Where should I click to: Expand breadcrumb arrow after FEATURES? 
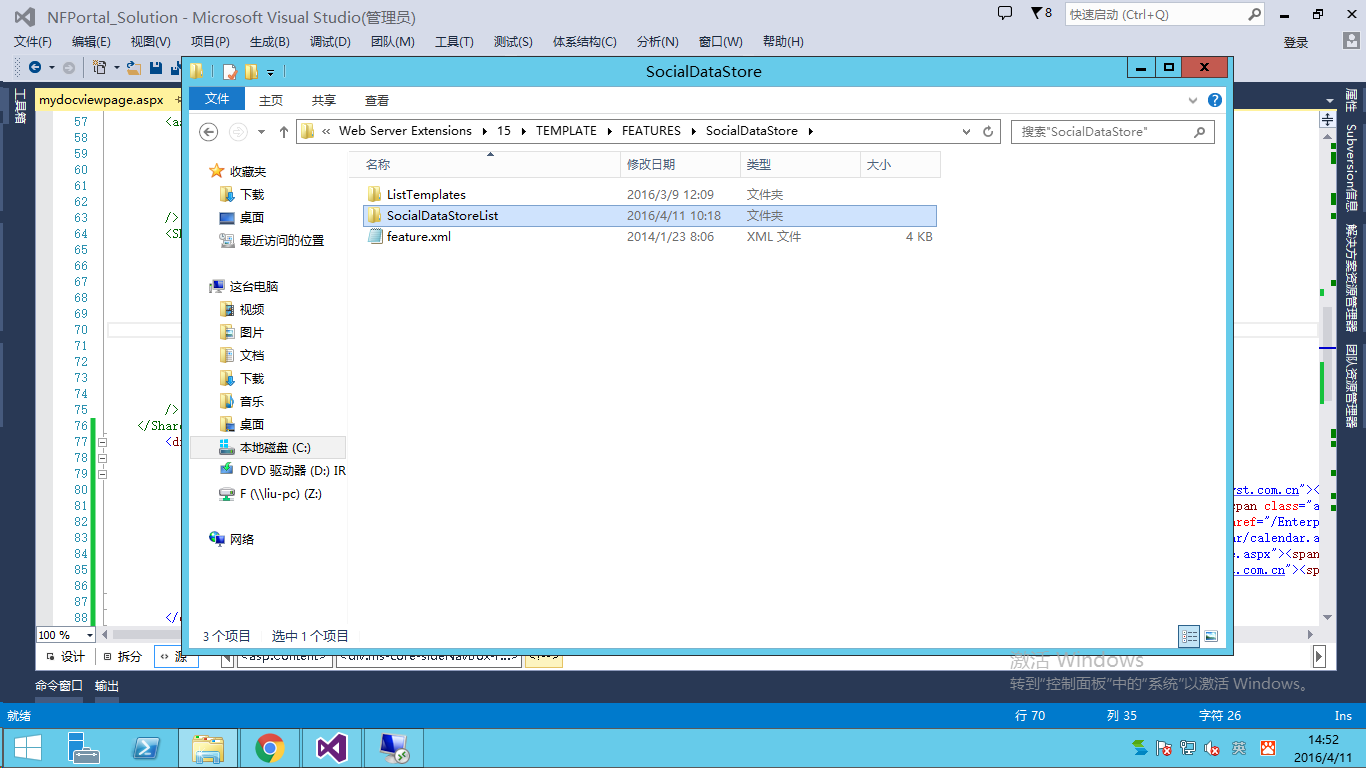click(x=693, y=131)
